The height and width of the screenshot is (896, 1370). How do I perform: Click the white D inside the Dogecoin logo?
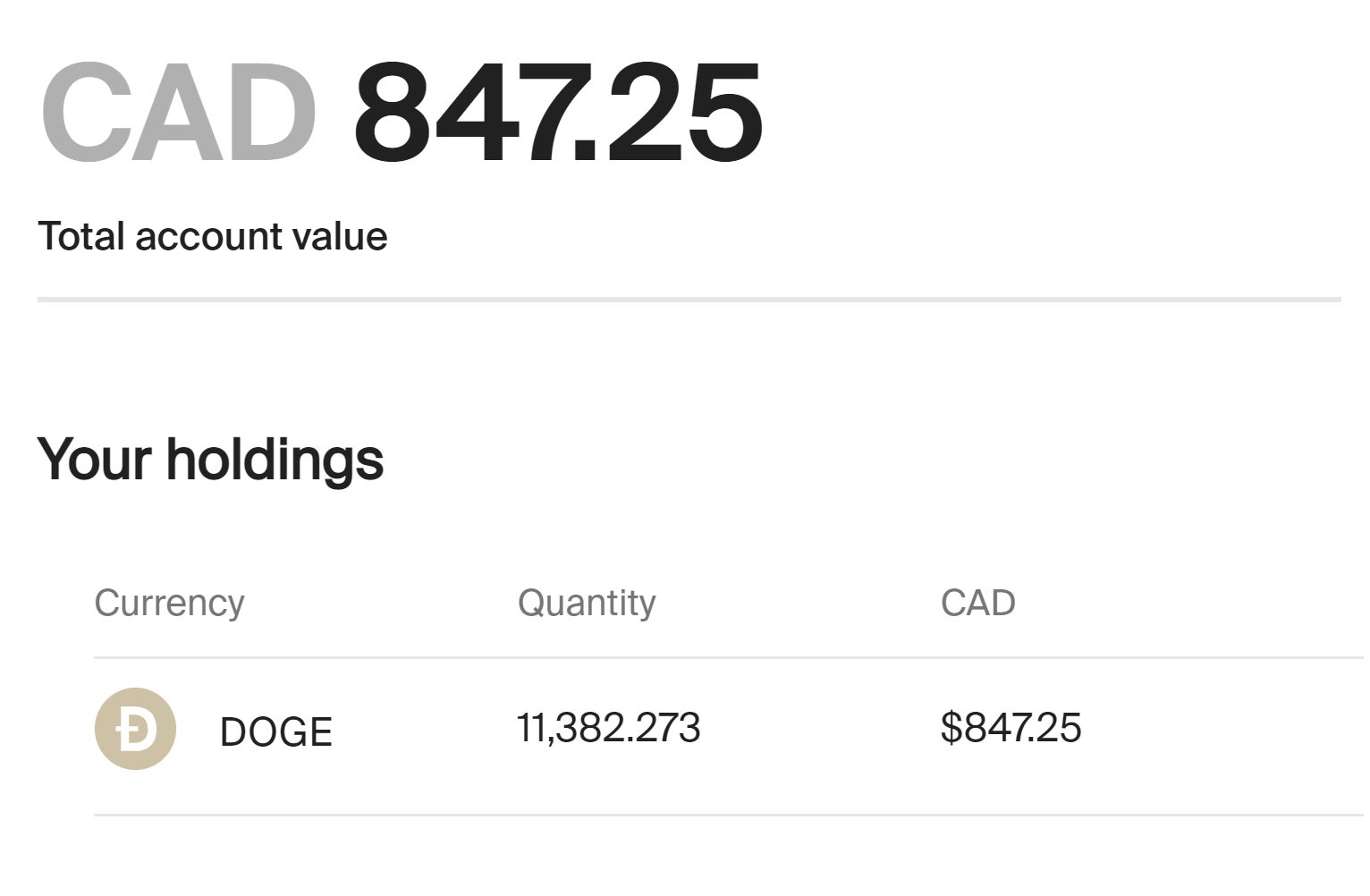point(135,730)
